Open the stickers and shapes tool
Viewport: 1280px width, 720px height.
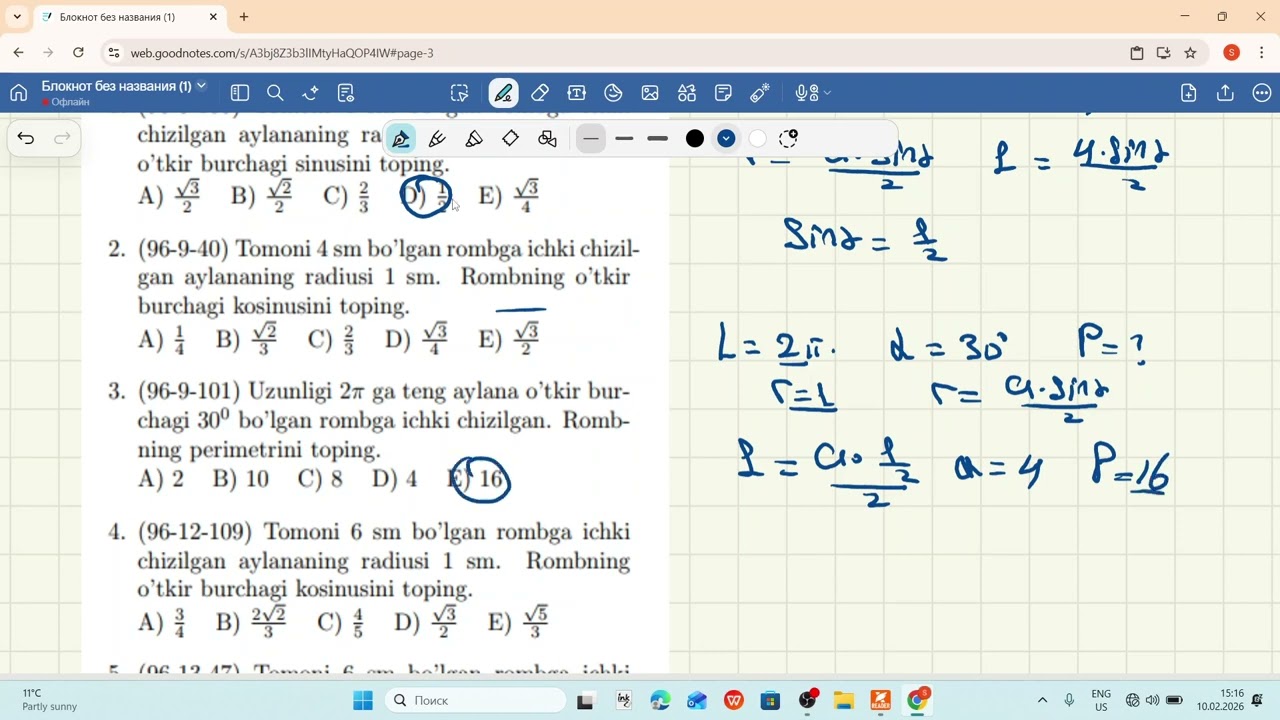(613, 93)
